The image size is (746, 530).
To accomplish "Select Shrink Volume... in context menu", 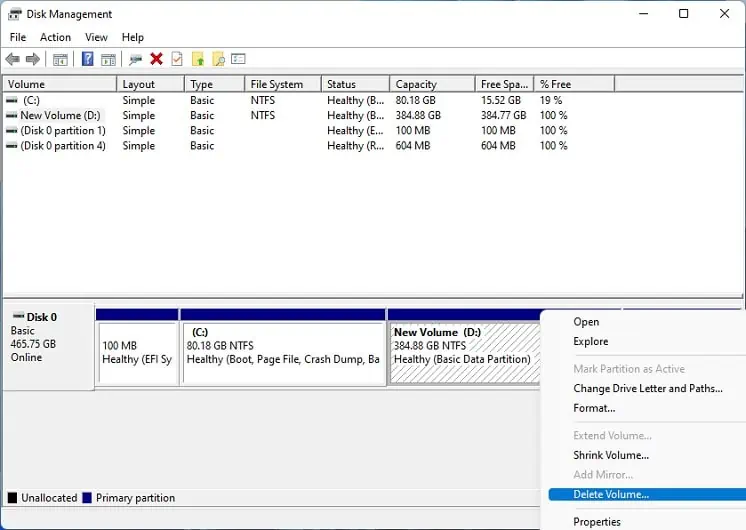I will (611, 455).
